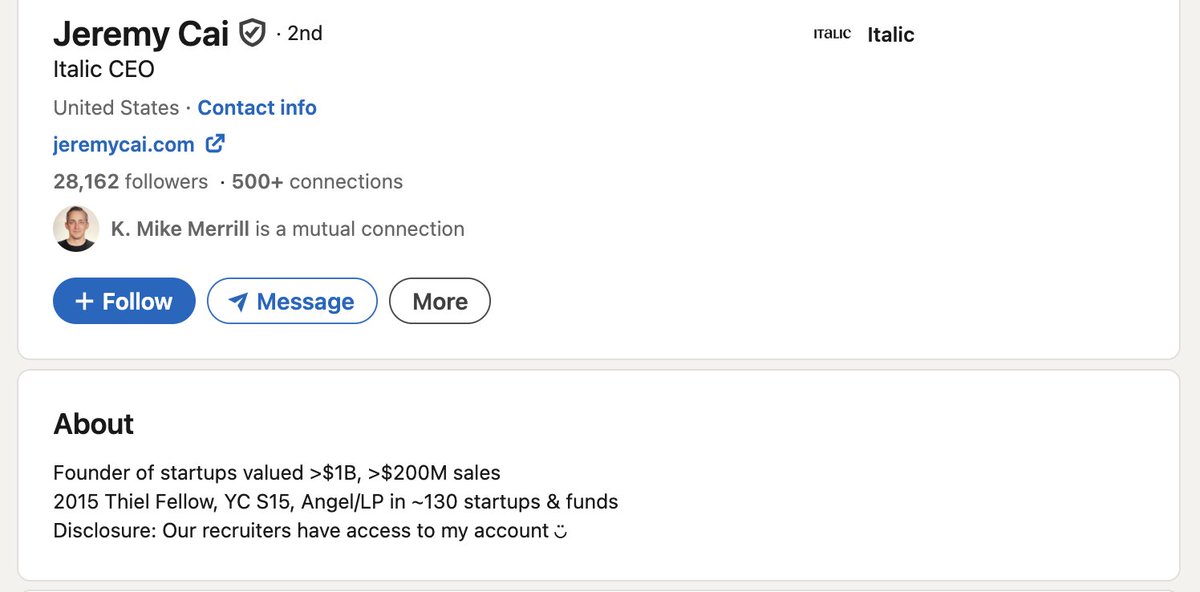Click the paper plane icon in Message
The height and width of the screenshot is (592, 1200).
click(x=238, y=302)
